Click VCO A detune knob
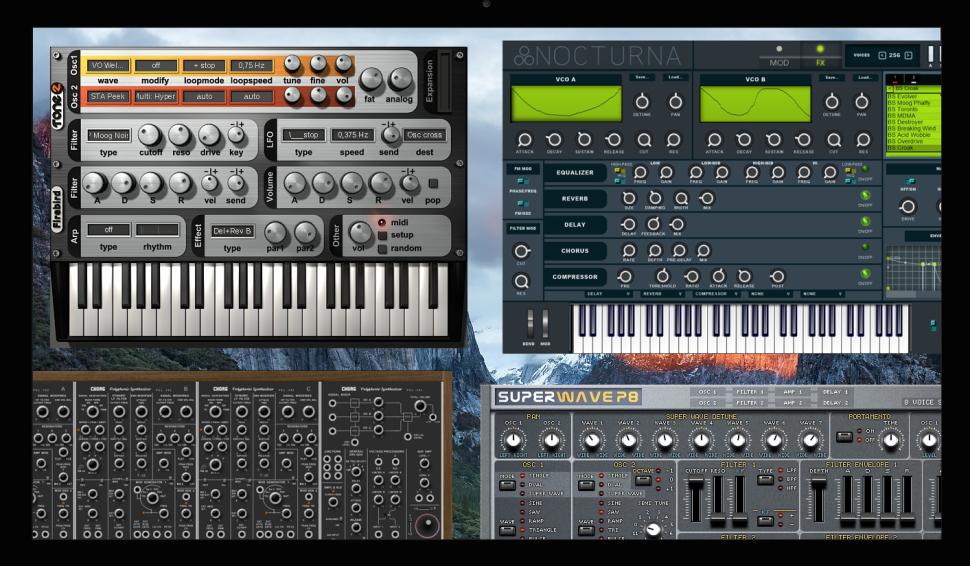Viewport: 970px width, 566px height. (x=642, y=101)
